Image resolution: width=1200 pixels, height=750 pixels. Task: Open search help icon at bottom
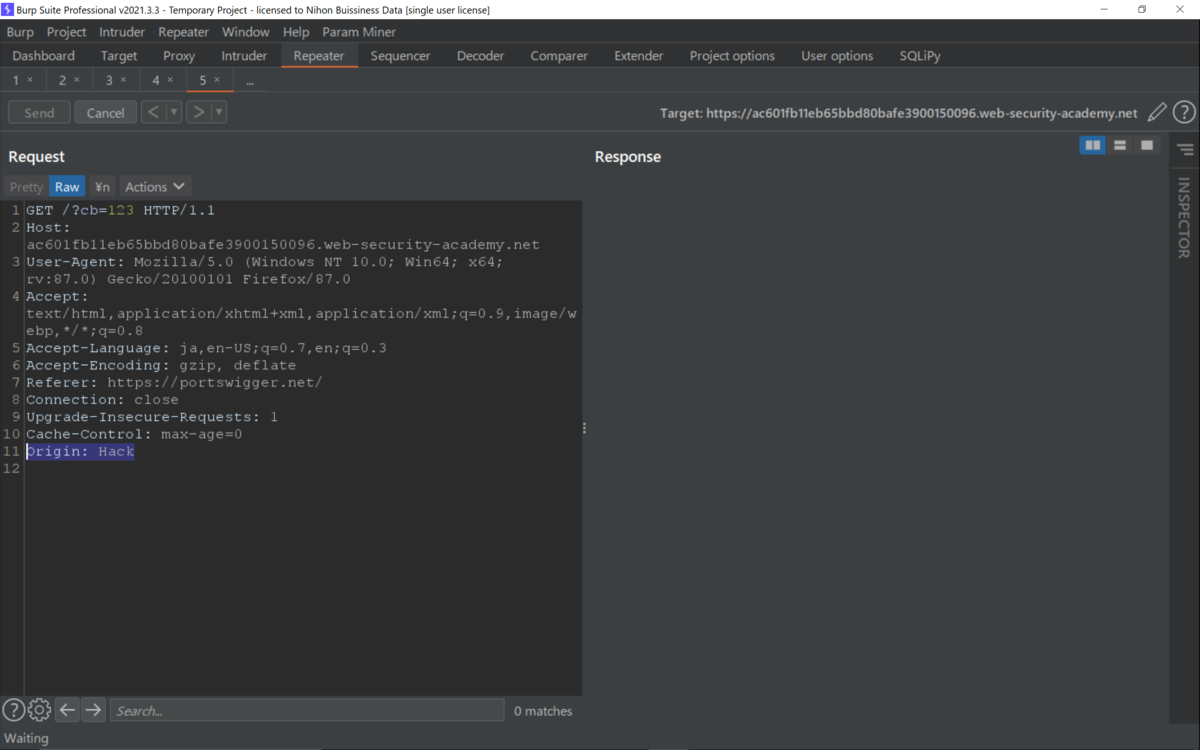(13, 710)
